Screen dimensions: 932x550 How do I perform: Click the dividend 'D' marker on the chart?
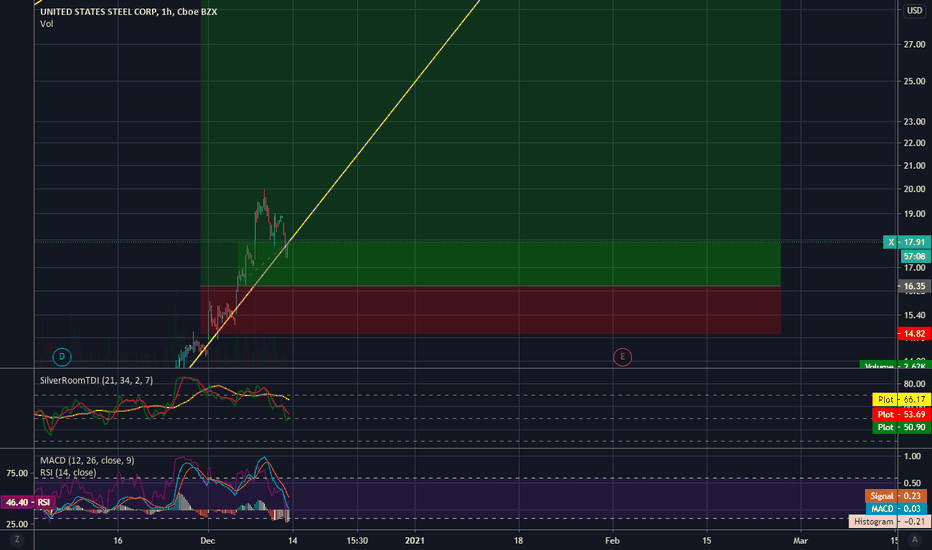[x=62, y=357]
